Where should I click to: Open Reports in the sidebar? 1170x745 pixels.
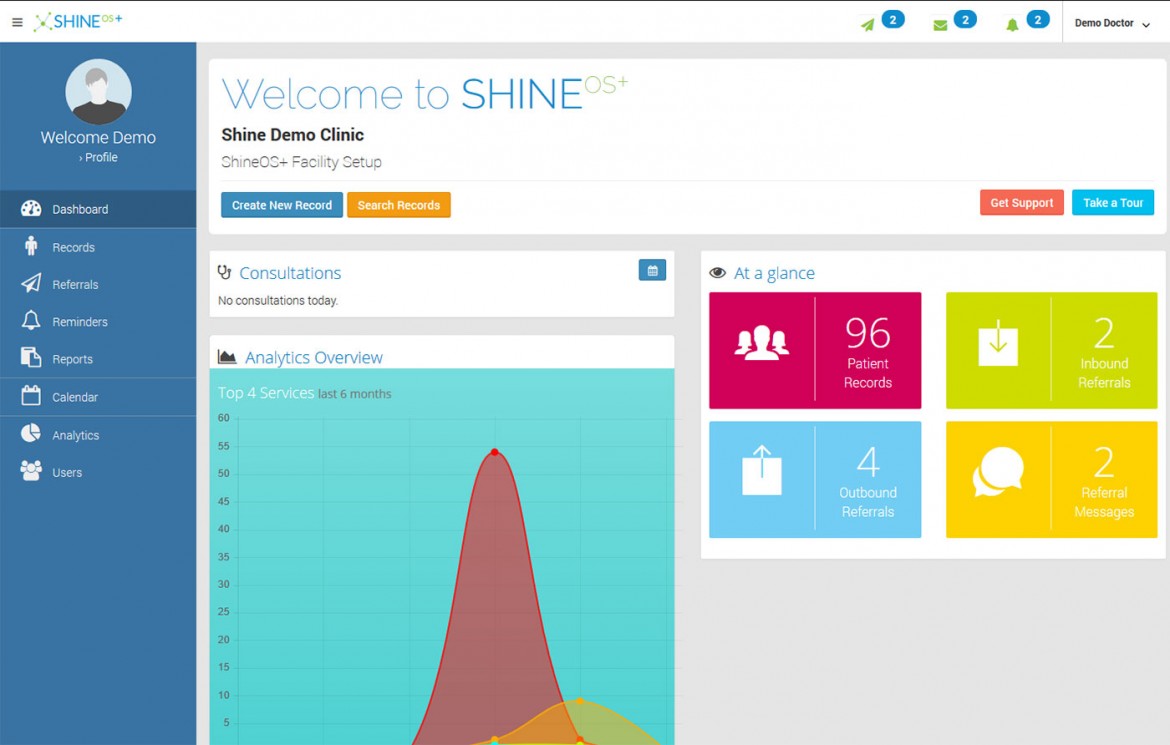point(98,359)
